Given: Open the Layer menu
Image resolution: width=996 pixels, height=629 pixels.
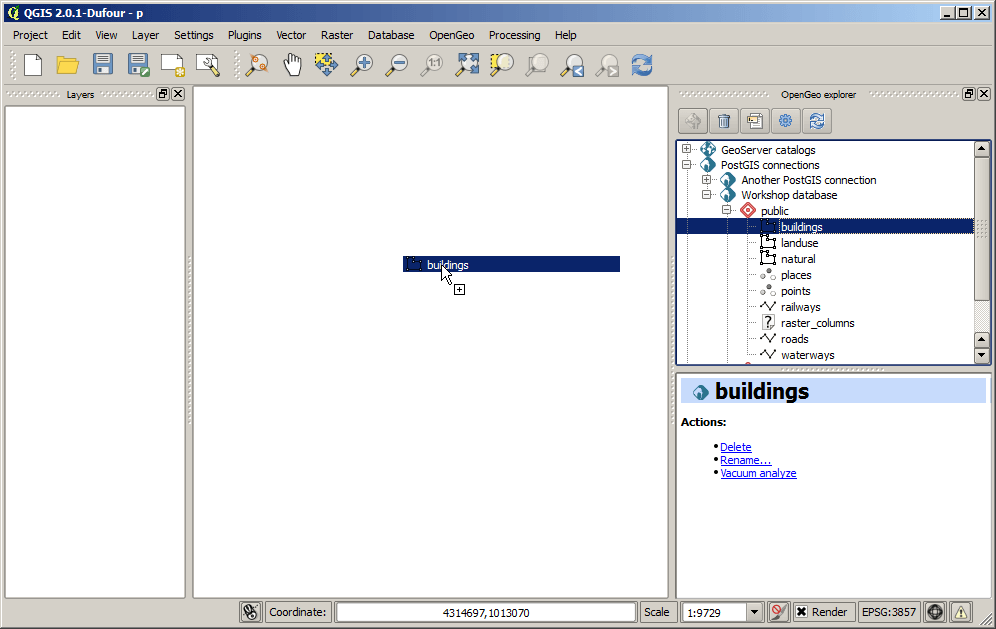Looking at the screenshot, I should click(x=145, y=35).
